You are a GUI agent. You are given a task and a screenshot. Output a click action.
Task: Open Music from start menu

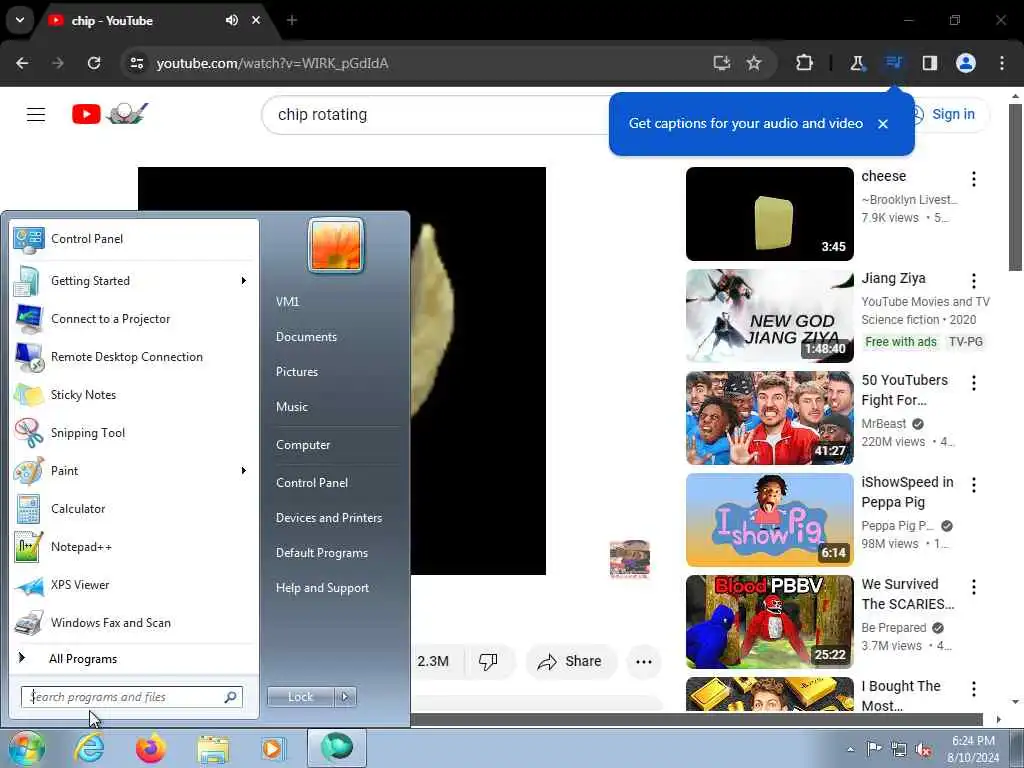point(291,407)
